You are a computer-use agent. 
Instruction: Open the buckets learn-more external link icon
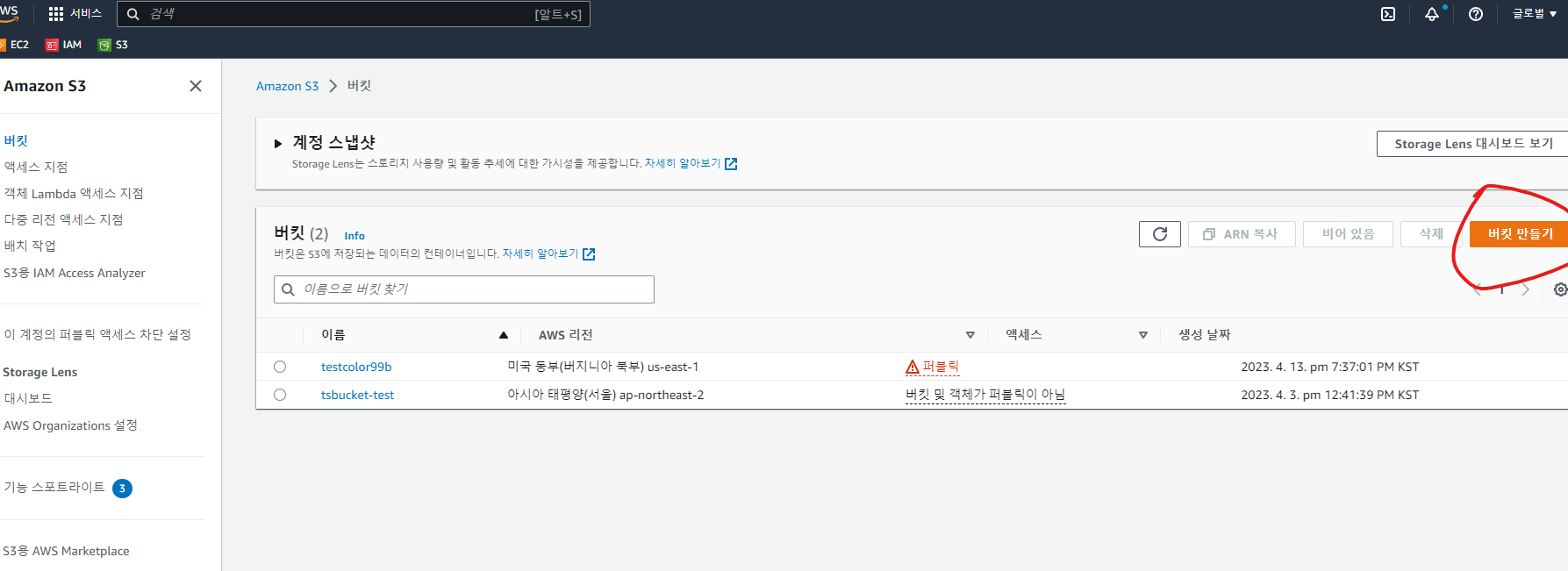pyautogui.click(x=589, y=254)
